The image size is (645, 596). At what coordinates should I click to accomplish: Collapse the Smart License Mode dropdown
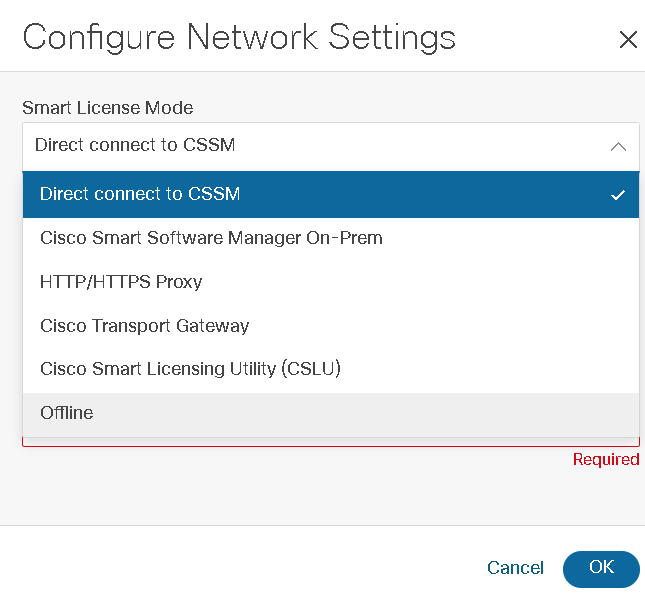tap(331, 146)
